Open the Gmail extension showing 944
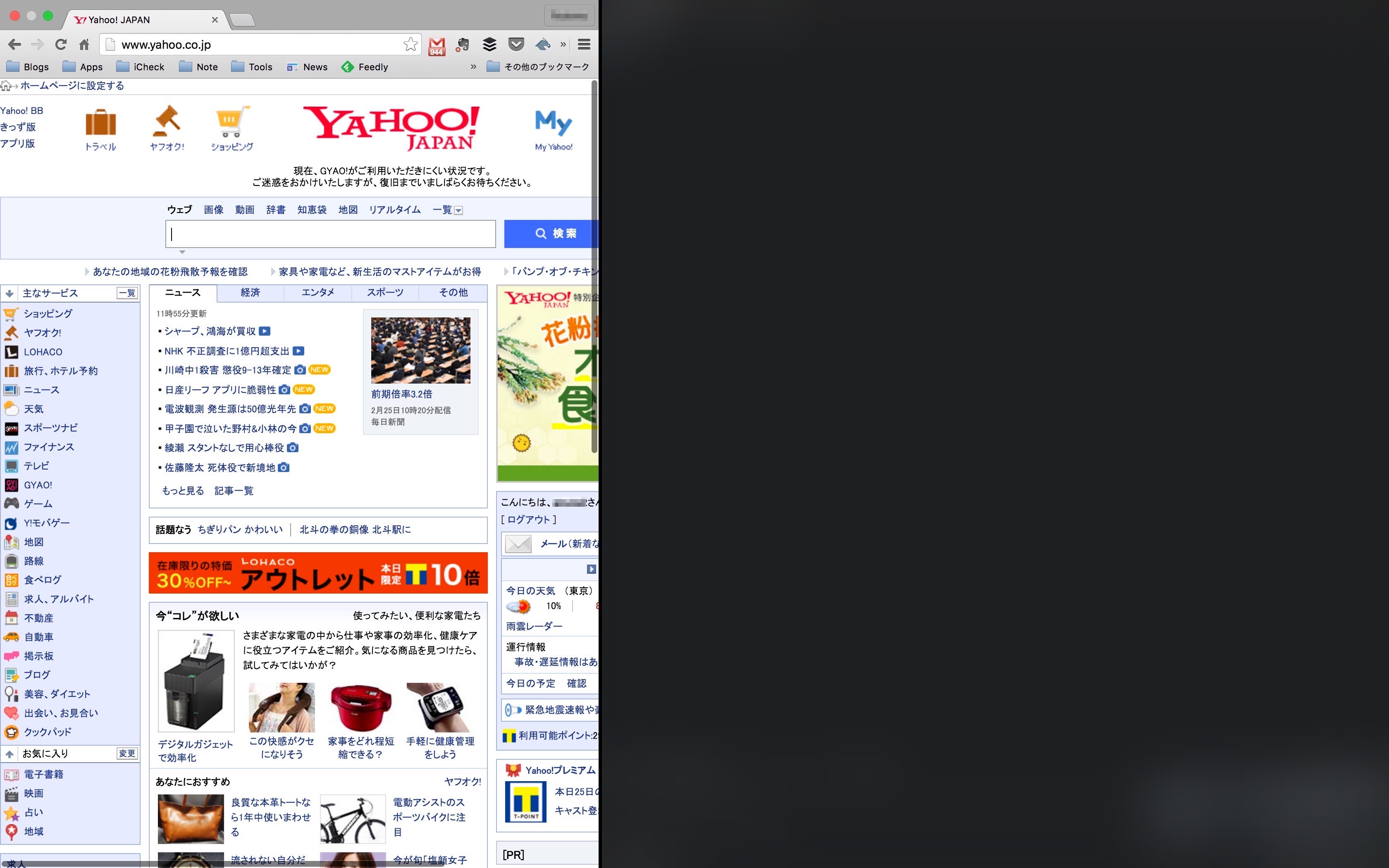 point(437,45)
